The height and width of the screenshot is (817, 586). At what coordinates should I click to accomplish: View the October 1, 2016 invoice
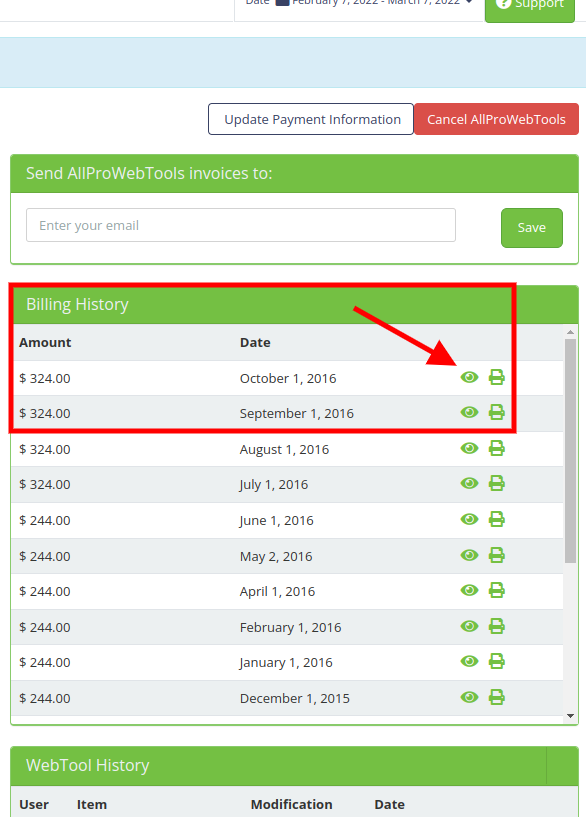(469, 377)
